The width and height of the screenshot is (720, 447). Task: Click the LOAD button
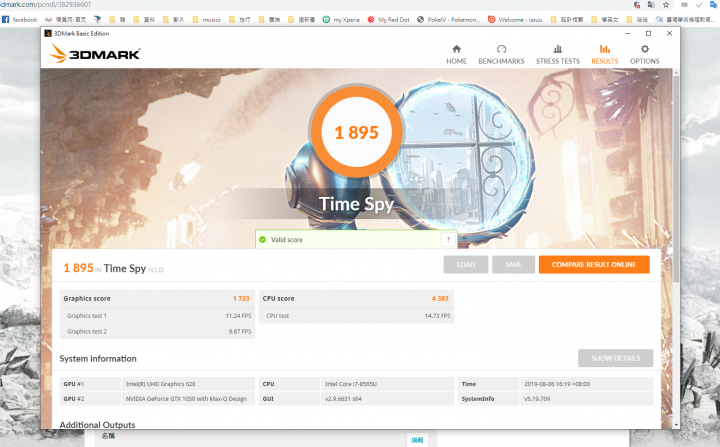tap(466, 265)
